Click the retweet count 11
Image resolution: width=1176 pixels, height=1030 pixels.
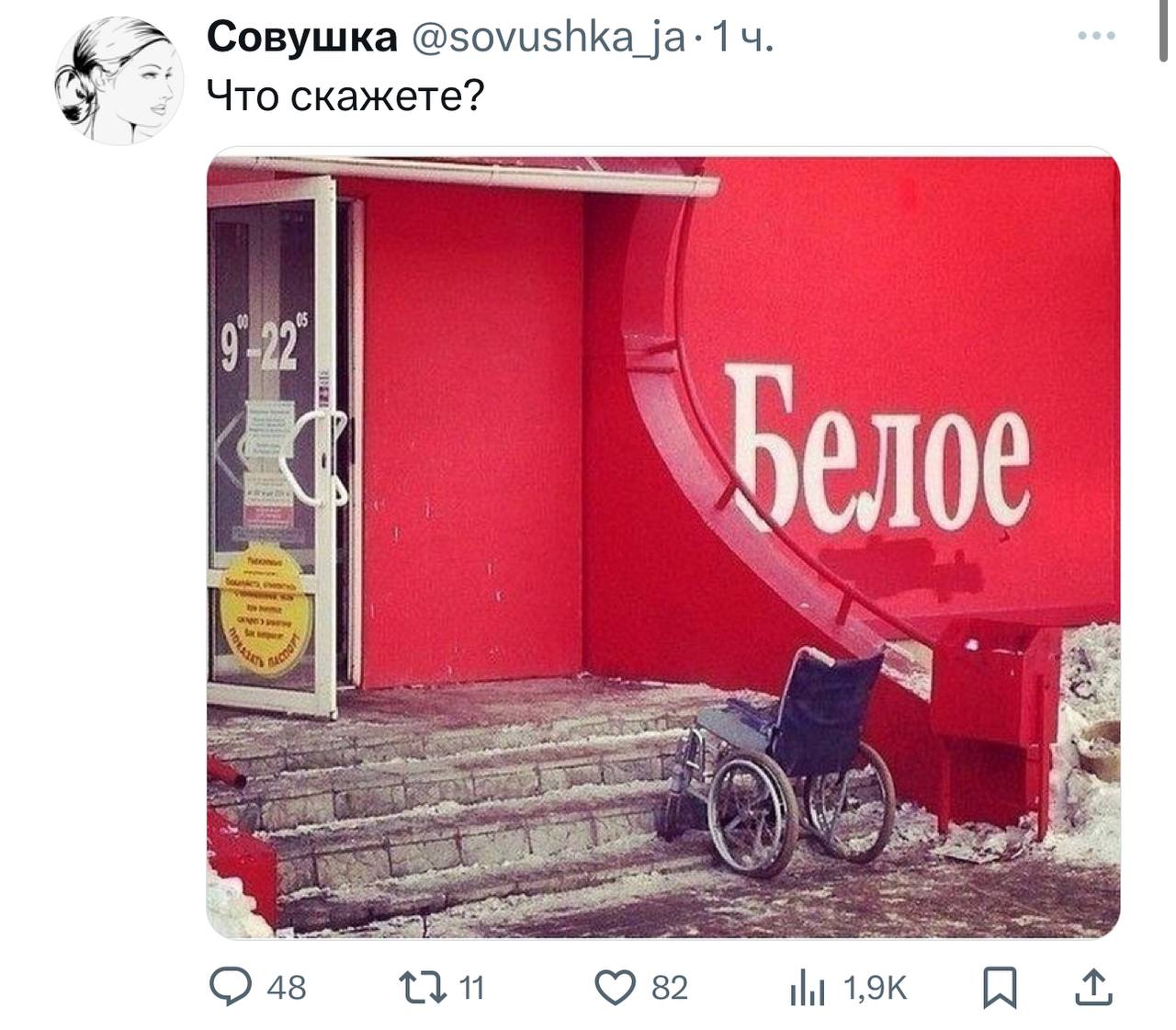470,989
